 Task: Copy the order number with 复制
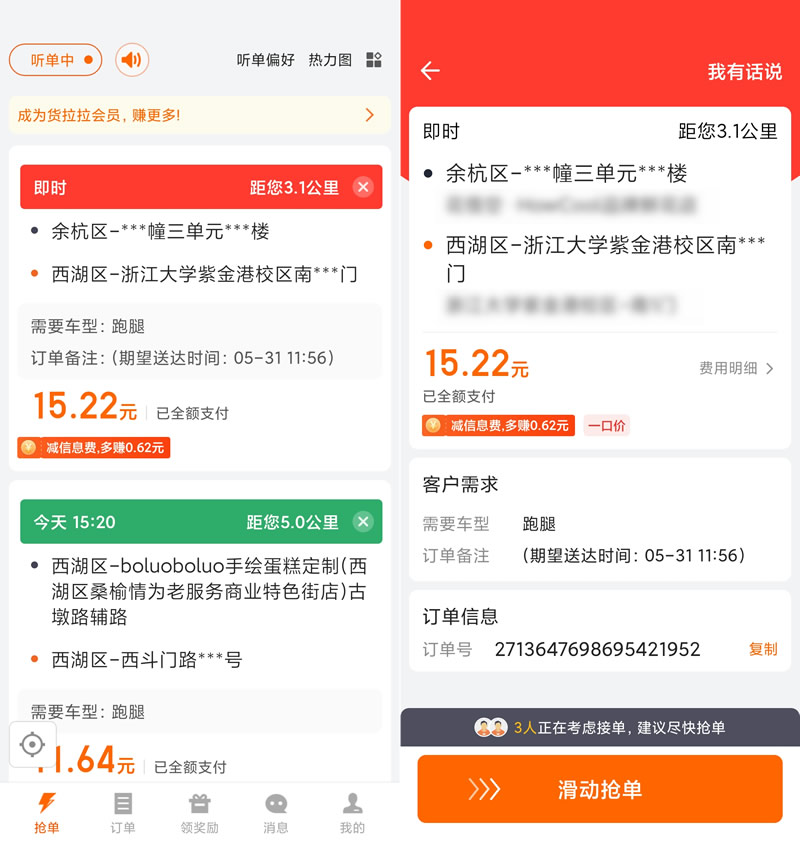[x=763, y=649]
